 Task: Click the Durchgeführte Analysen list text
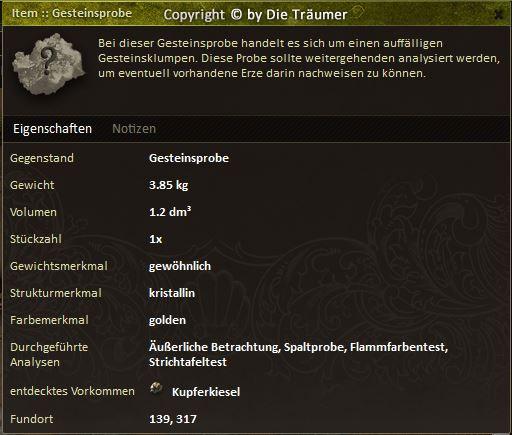[x=298, y=354]
